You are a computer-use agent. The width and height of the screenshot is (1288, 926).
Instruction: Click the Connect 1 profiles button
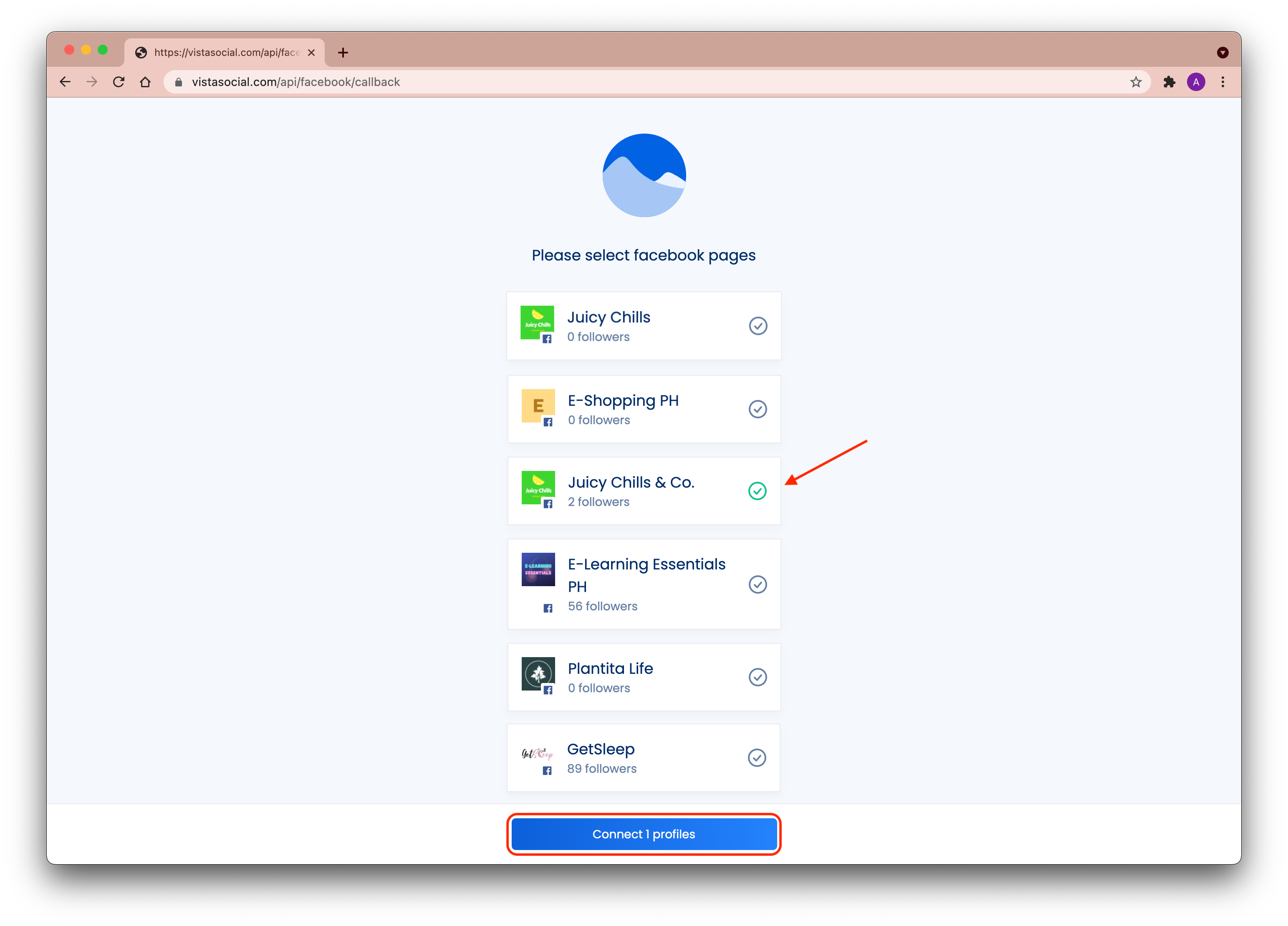point(644,834)
